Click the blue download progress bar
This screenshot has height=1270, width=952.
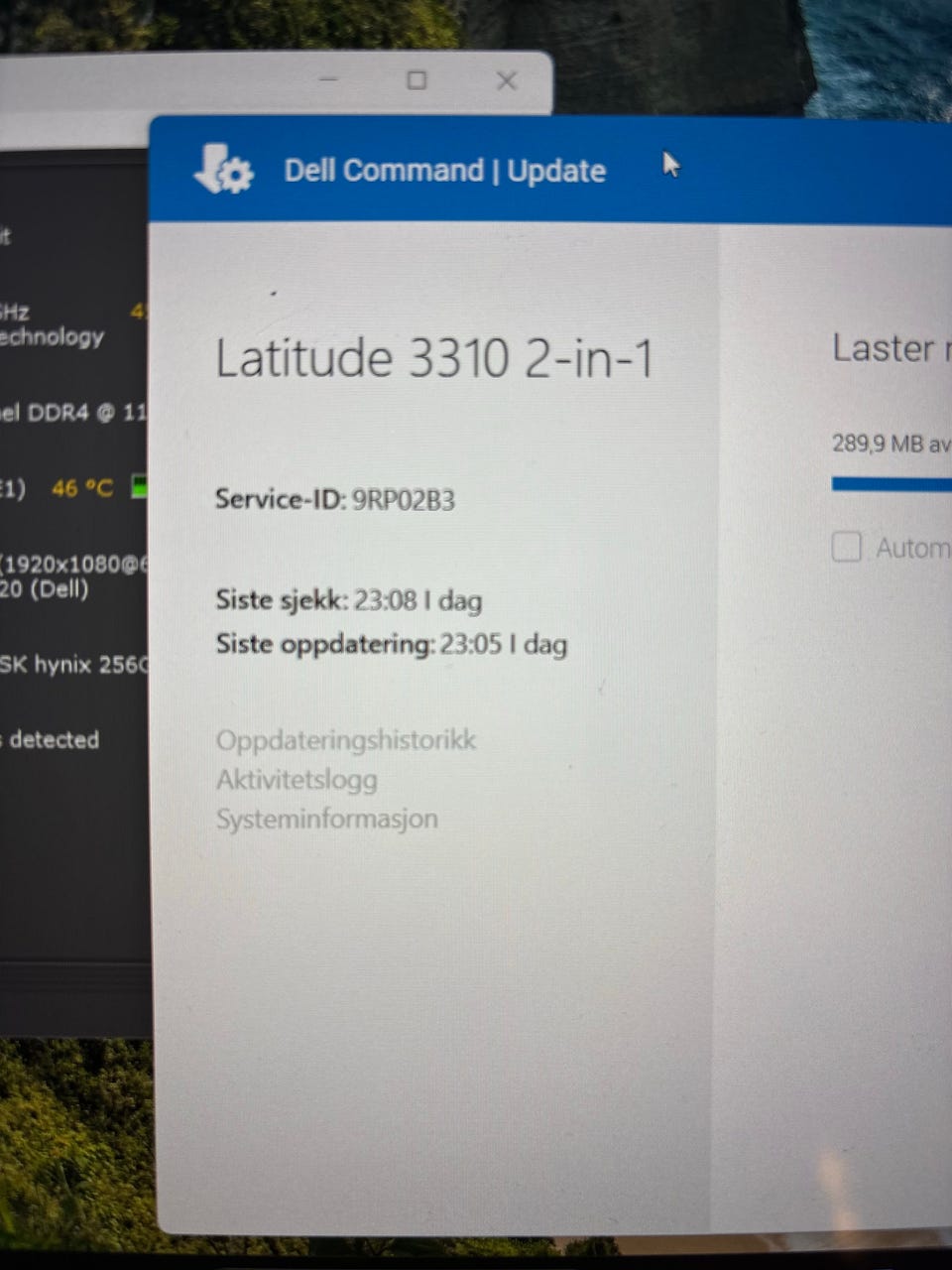pos(892,484)
